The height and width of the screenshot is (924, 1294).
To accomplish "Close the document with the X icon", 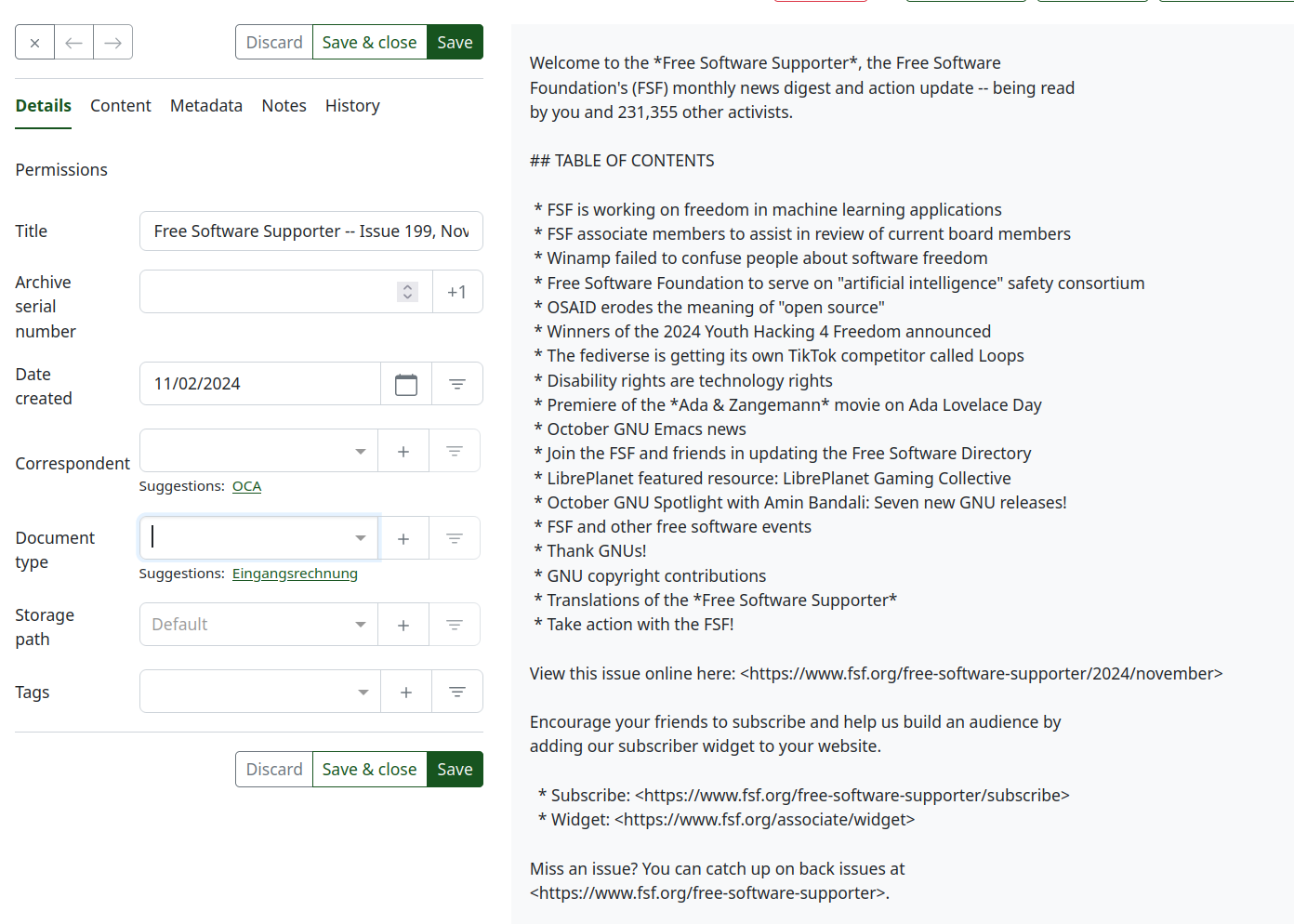I will click(x=34, y=43).
